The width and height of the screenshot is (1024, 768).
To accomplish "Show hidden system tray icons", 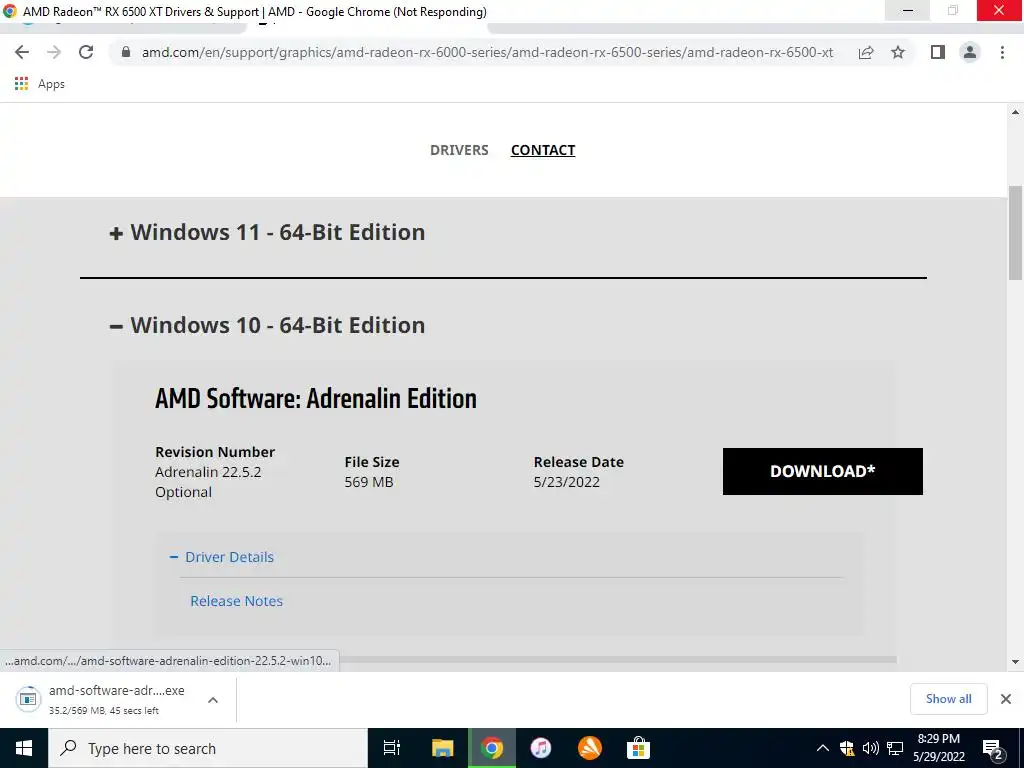I will [823, 748].
